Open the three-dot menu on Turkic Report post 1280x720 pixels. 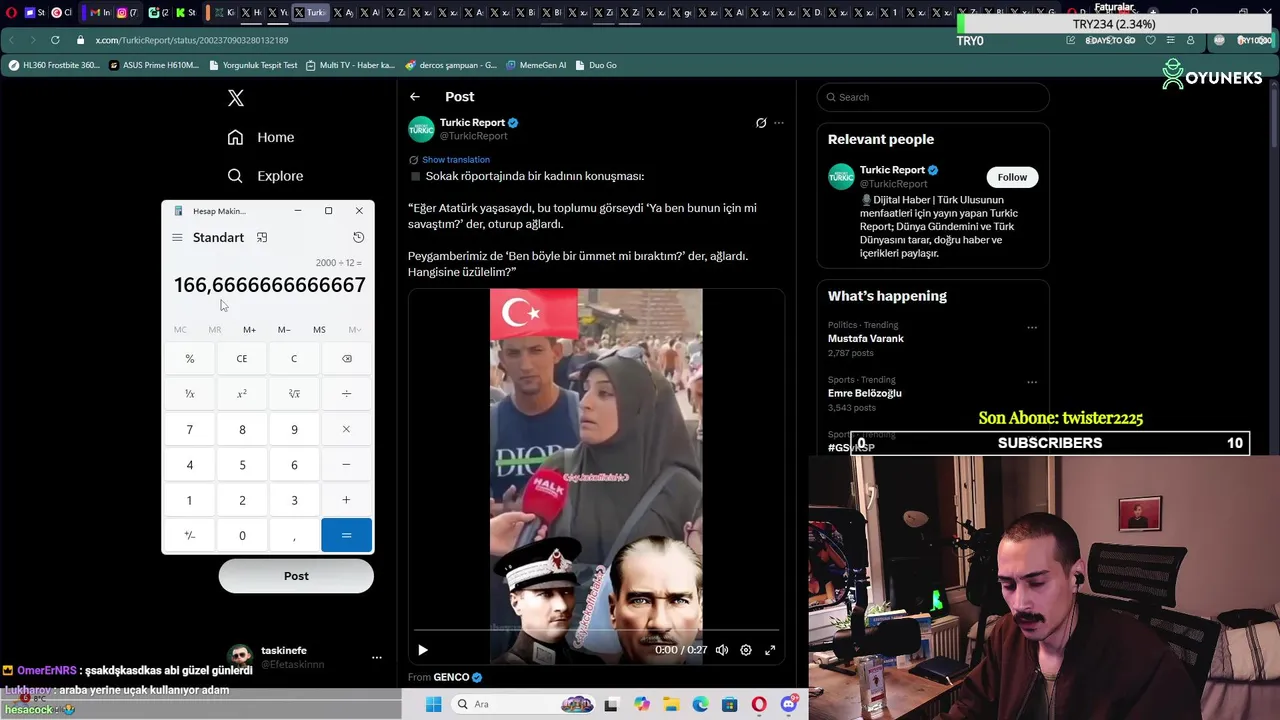pyautogui.click(x=779, y=123)
